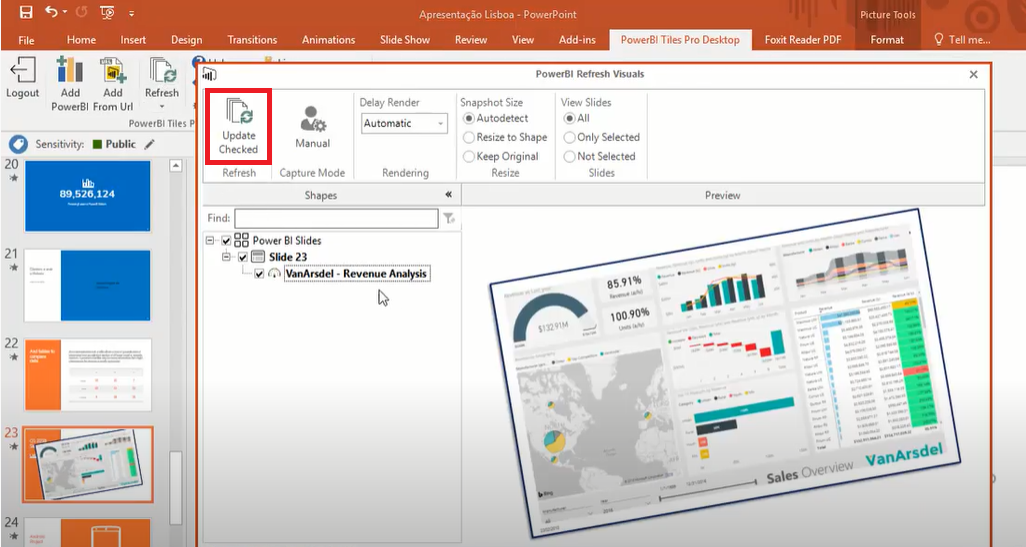
Task: Click the Redo icon in title bar
Action: [81, 12]
